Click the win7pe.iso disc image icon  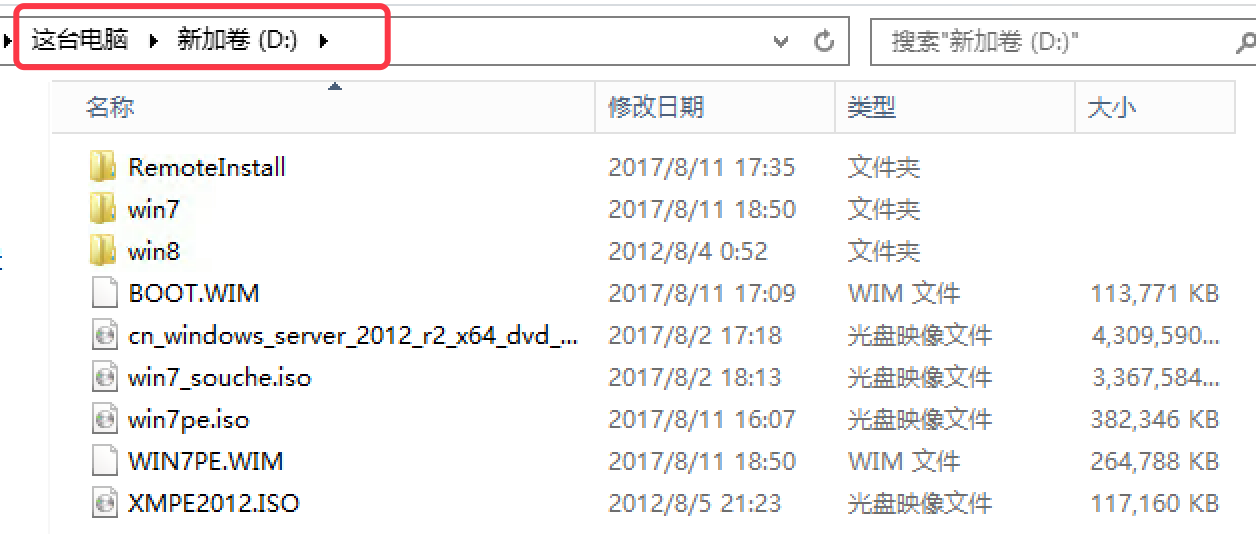click(x=104, y=419)
